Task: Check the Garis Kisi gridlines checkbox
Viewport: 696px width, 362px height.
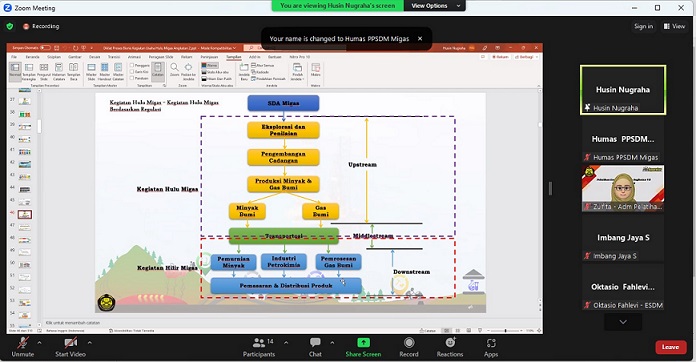Action: pyautogui.click(x=132, y=71)
